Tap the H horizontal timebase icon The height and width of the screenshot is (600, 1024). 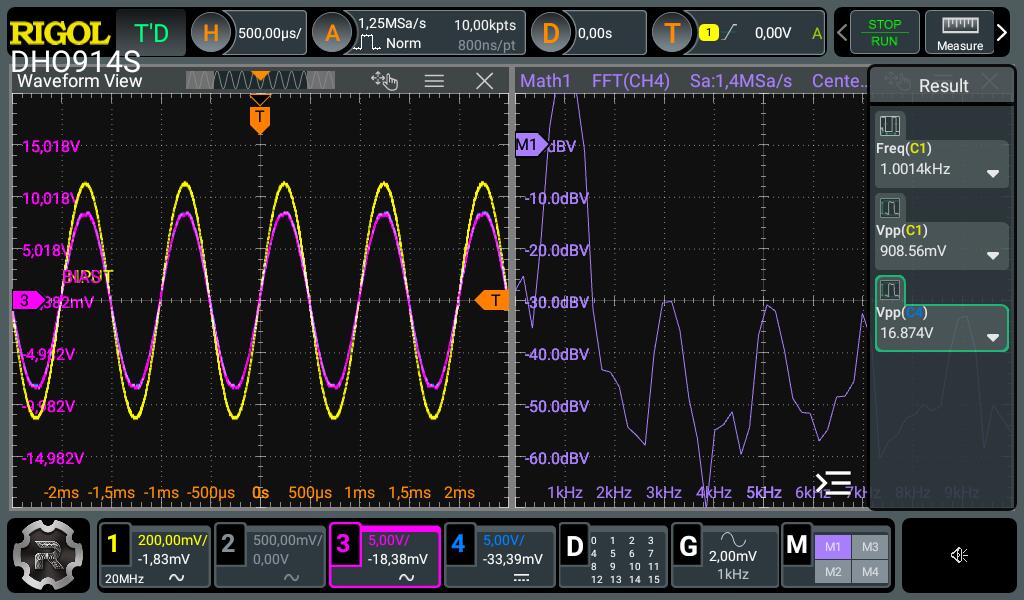[x=210, y=33]
